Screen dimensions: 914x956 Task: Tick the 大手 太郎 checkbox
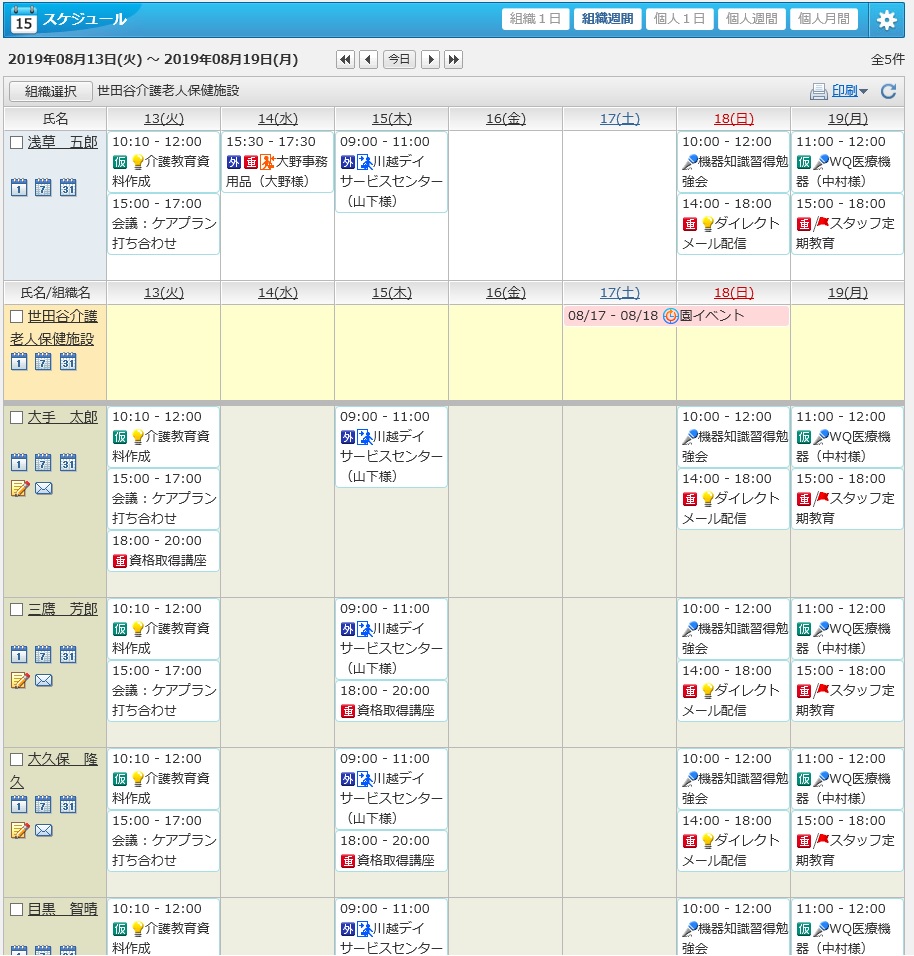[x=16, y=418]
